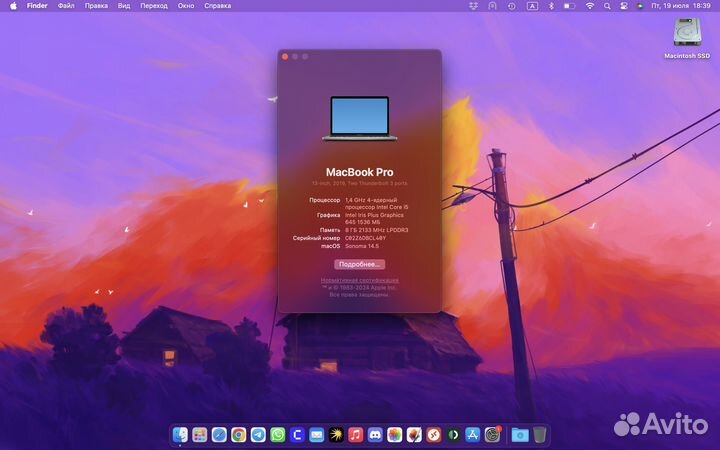This screenshot has width=720, height=450.
Task: Launch Music from the Dock
Action: click(x=355, y=434)
